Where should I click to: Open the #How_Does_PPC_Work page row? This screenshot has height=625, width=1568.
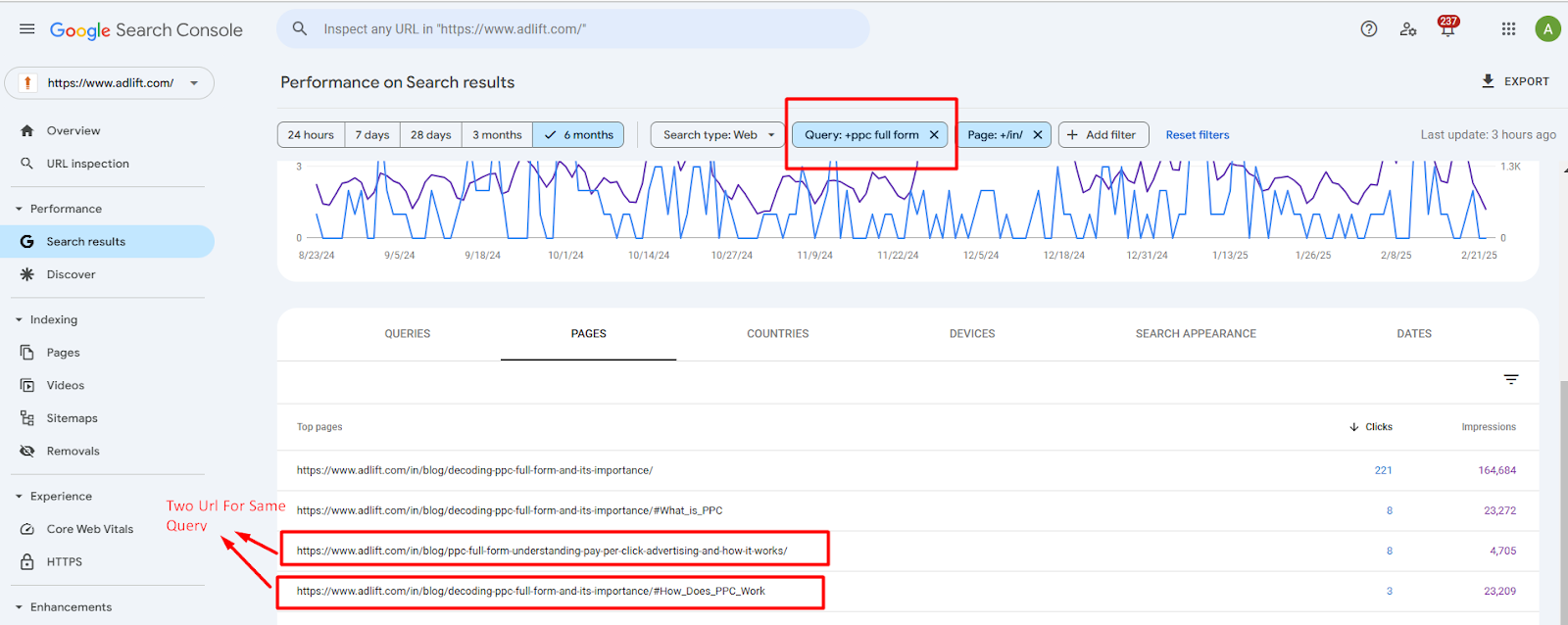(907, 591)
